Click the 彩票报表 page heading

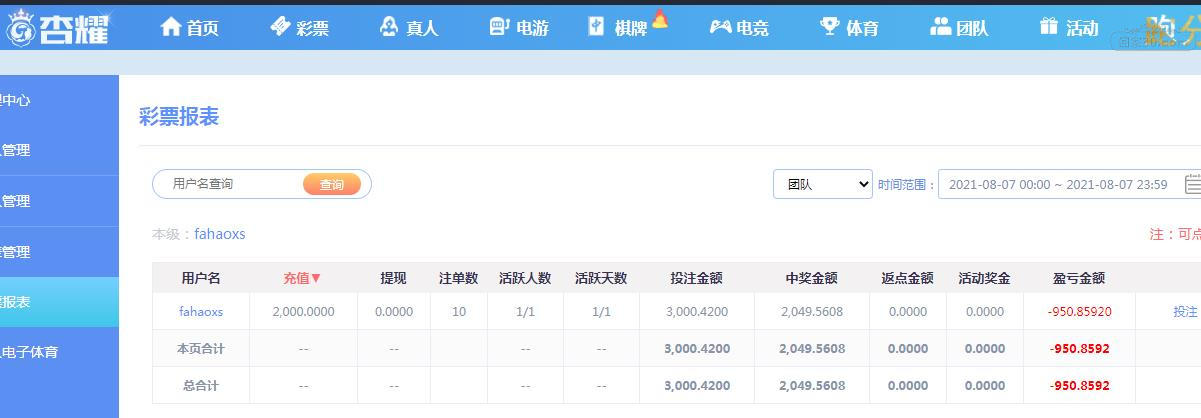pos(179,116)
